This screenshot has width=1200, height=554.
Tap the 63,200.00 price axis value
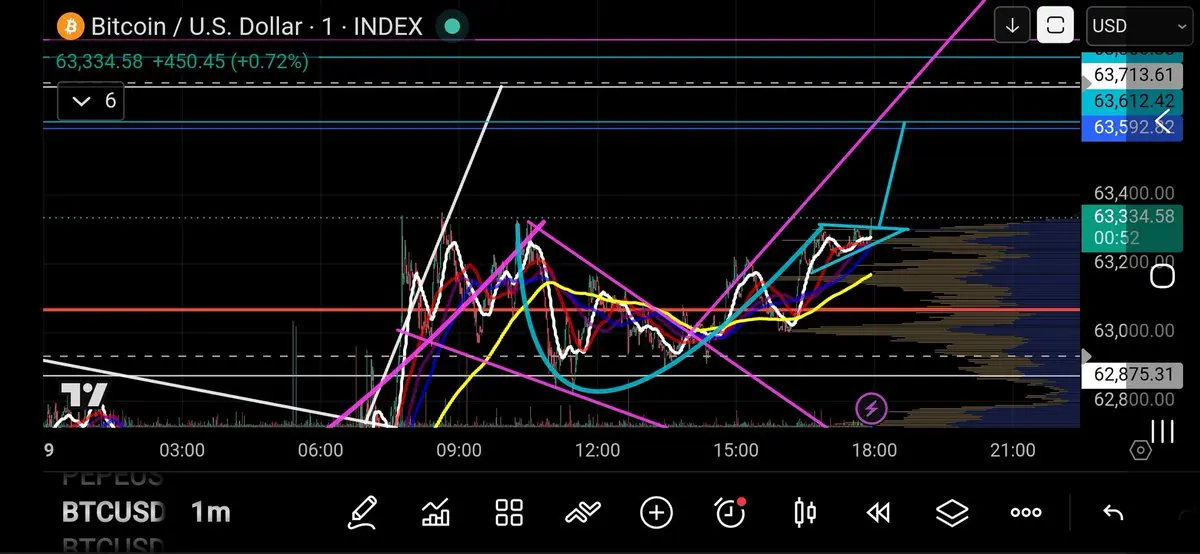click(x=1134, y=262)
